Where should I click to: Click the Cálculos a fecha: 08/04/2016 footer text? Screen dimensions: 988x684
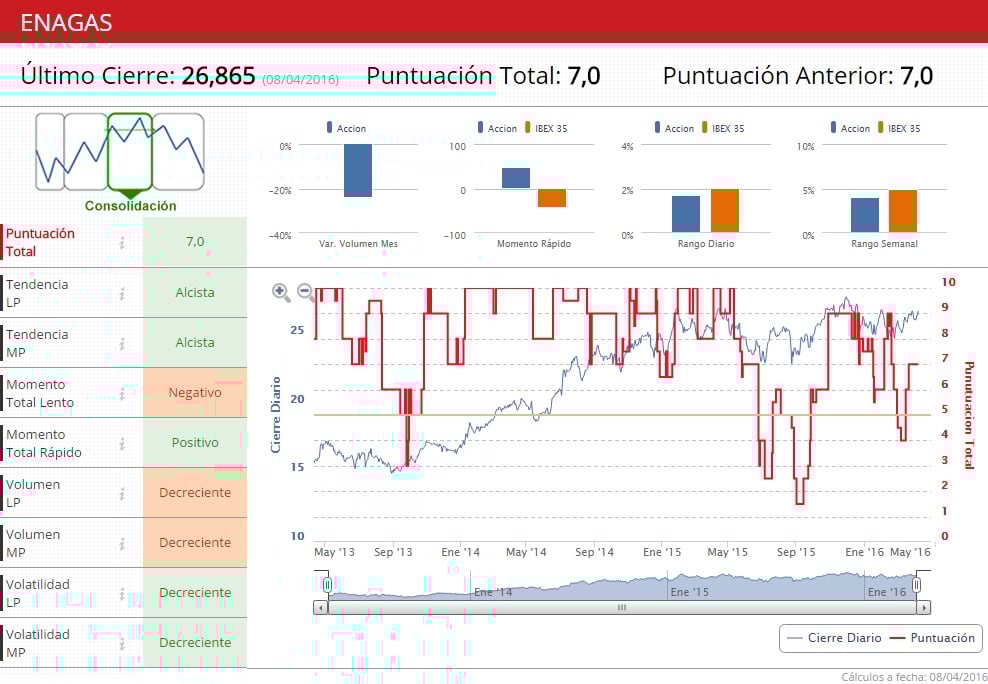[x=914, y=677]
